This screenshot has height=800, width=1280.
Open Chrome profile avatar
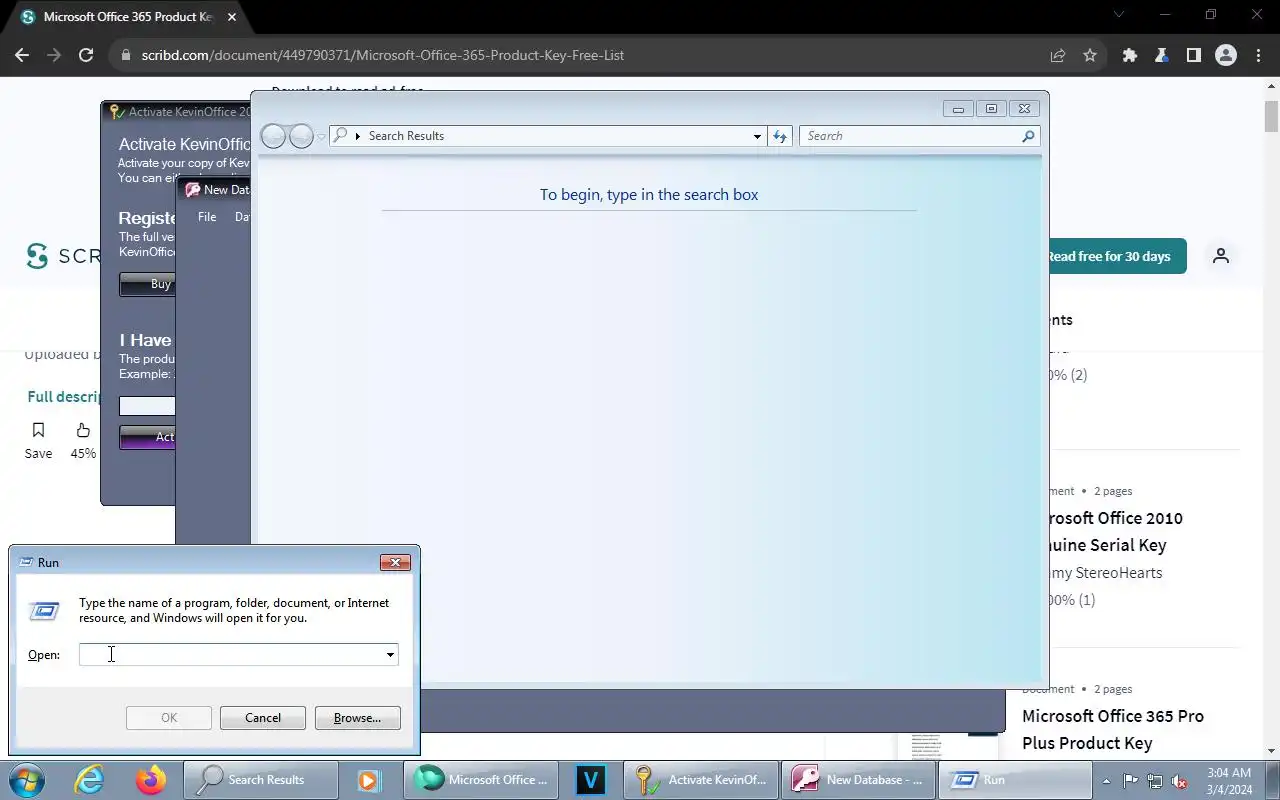(1226, 55)
